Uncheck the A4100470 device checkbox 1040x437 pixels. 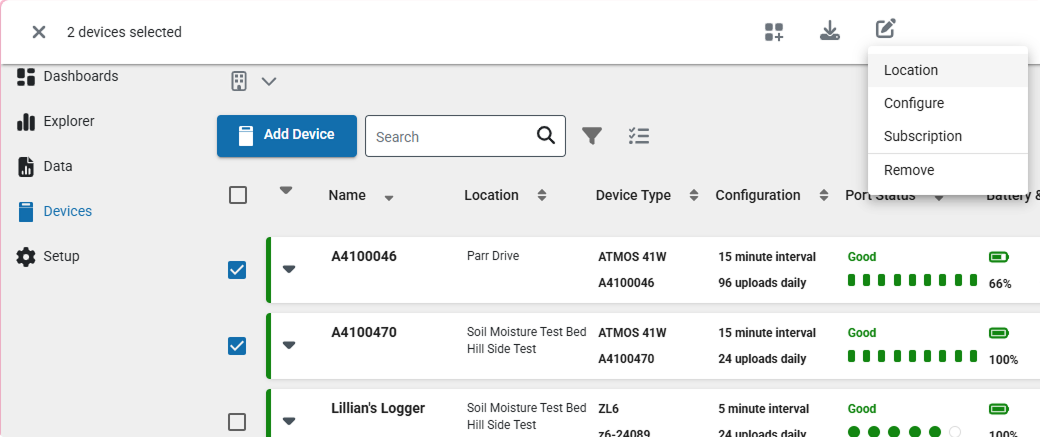coord(237,346)
